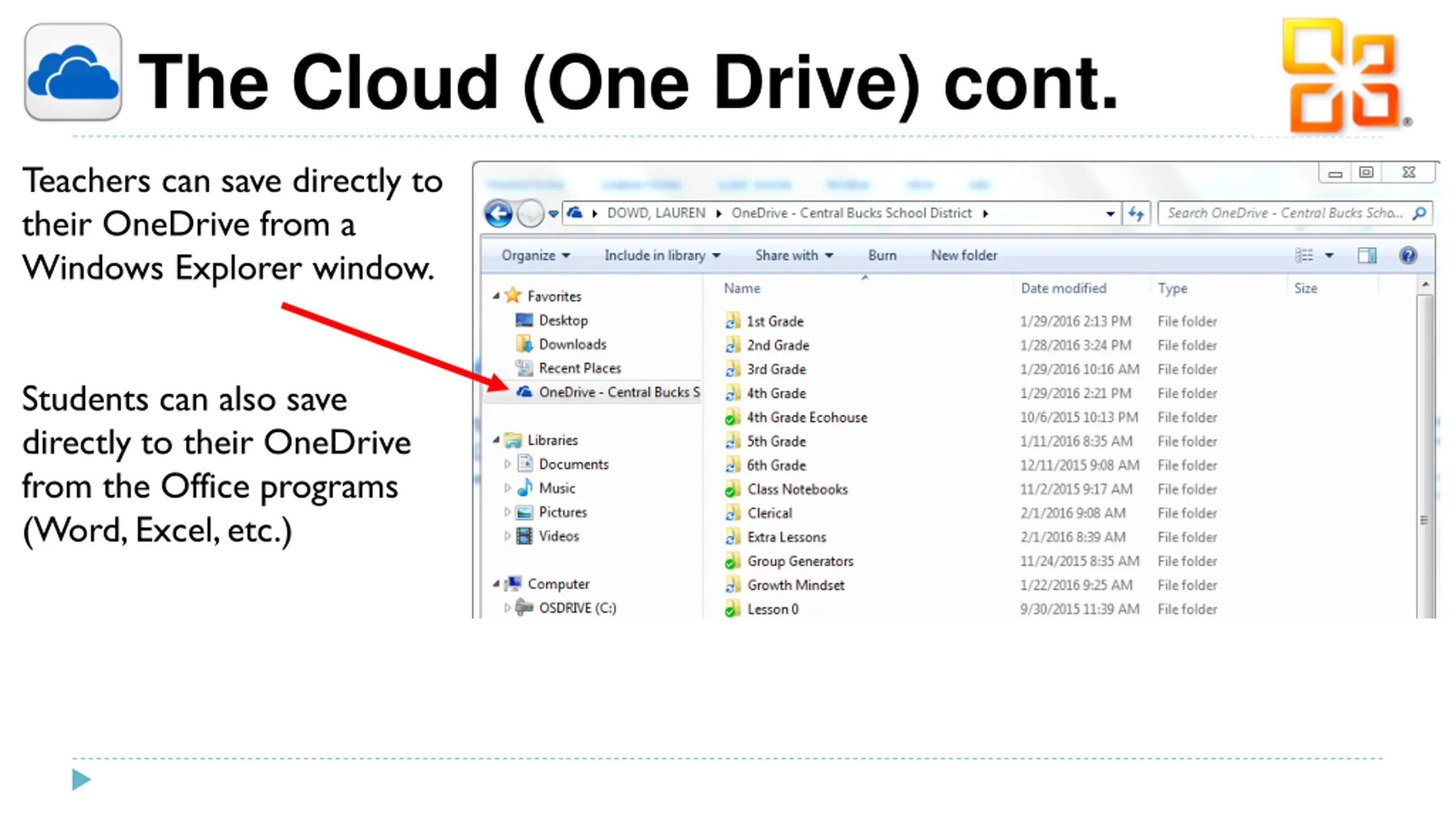The height and width of the screenshot is (819, 1456).
Task: Select the 2nd Grade folder
Action: (x=777, y=345)
